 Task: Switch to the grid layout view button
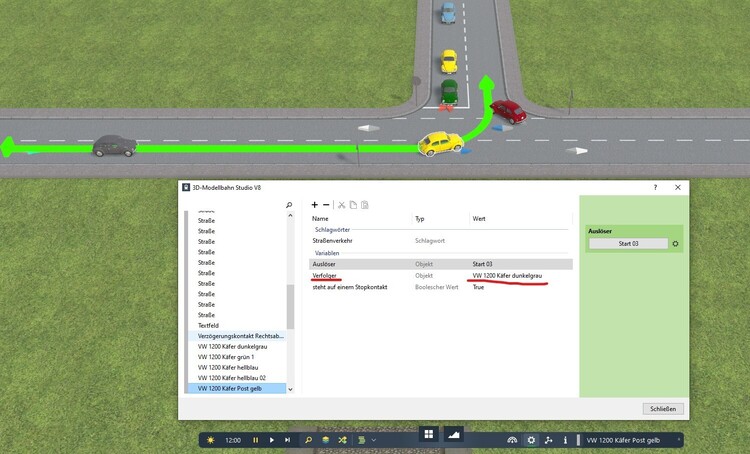429,434
